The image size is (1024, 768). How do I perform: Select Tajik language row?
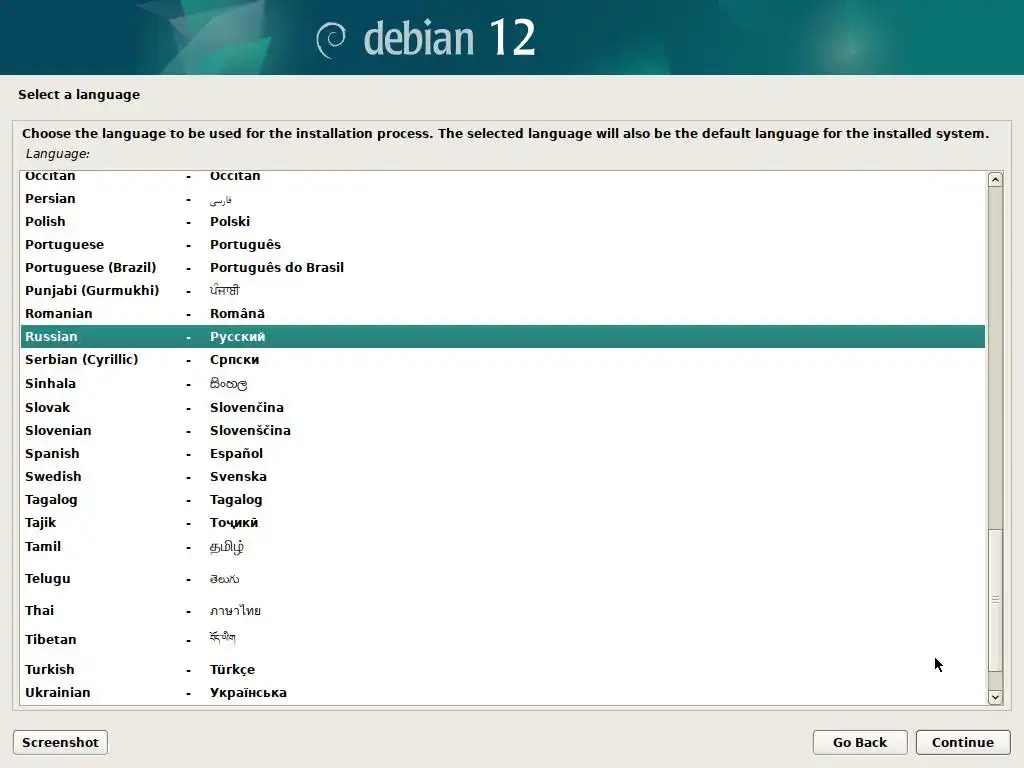[502, 522]
